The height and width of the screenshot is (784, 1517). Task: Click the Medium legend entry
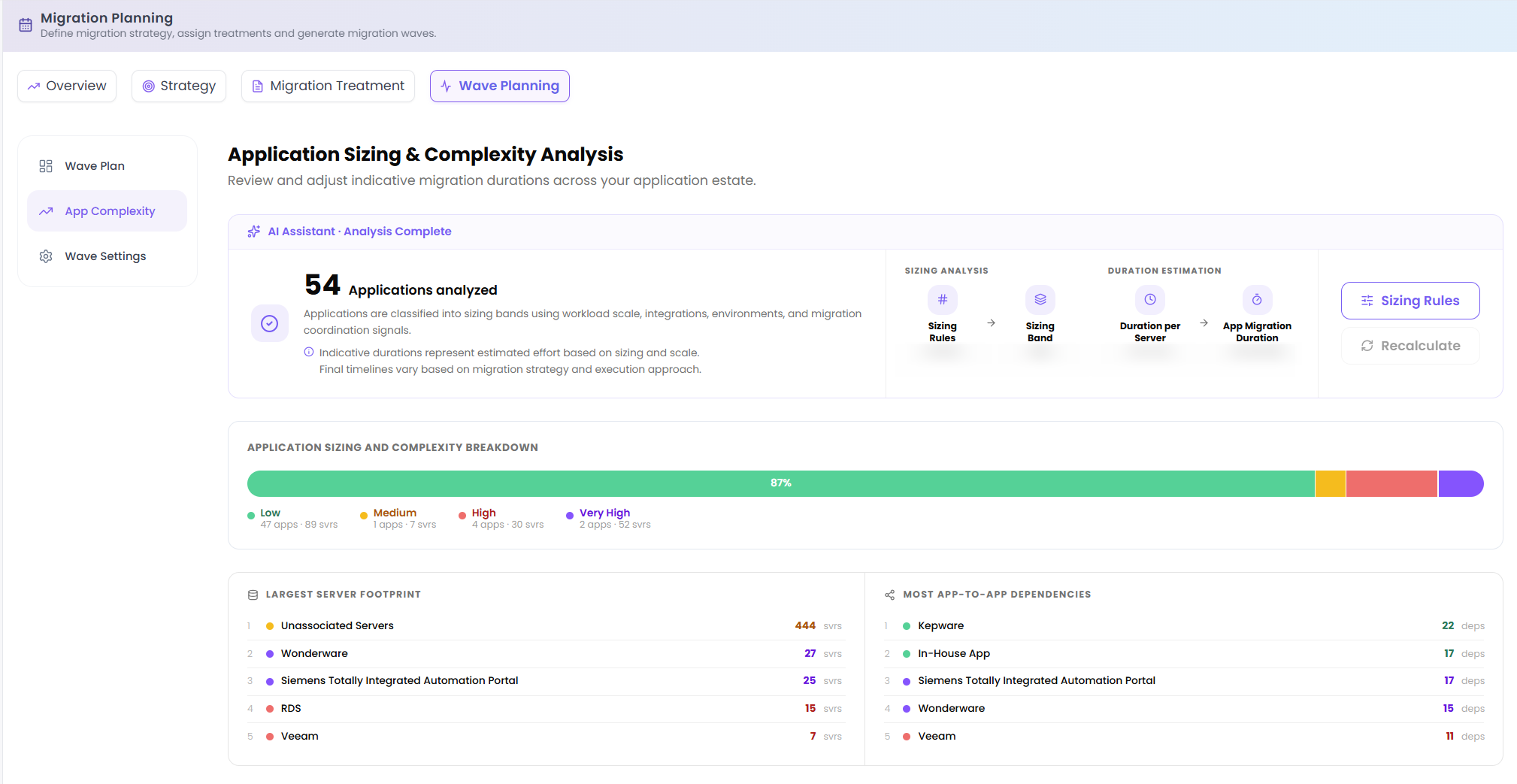[x=398, y=518]
